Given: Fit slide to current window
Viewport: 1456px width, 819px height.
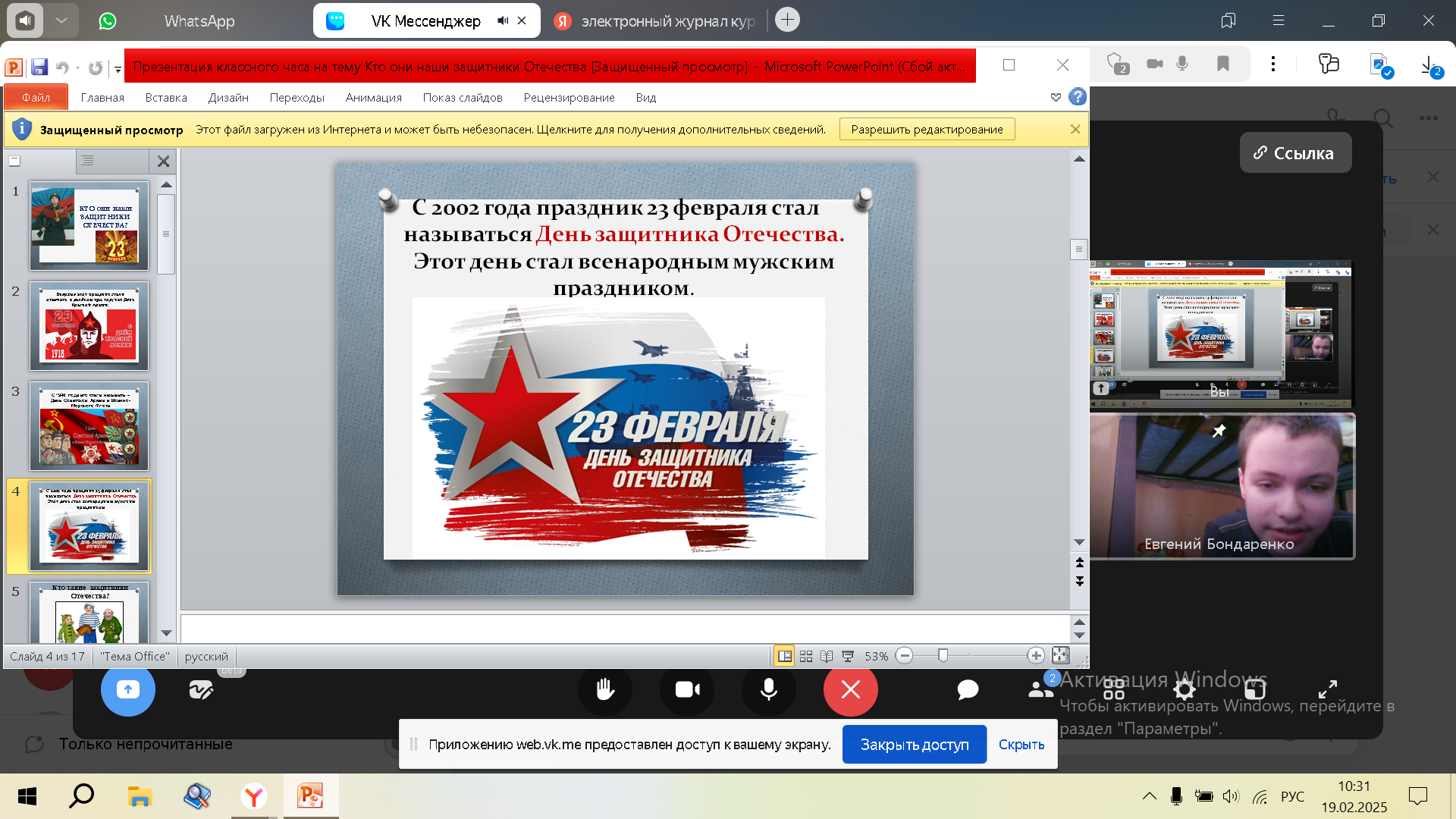Looking at the screenshot, I should click(x=1061, y=656).
